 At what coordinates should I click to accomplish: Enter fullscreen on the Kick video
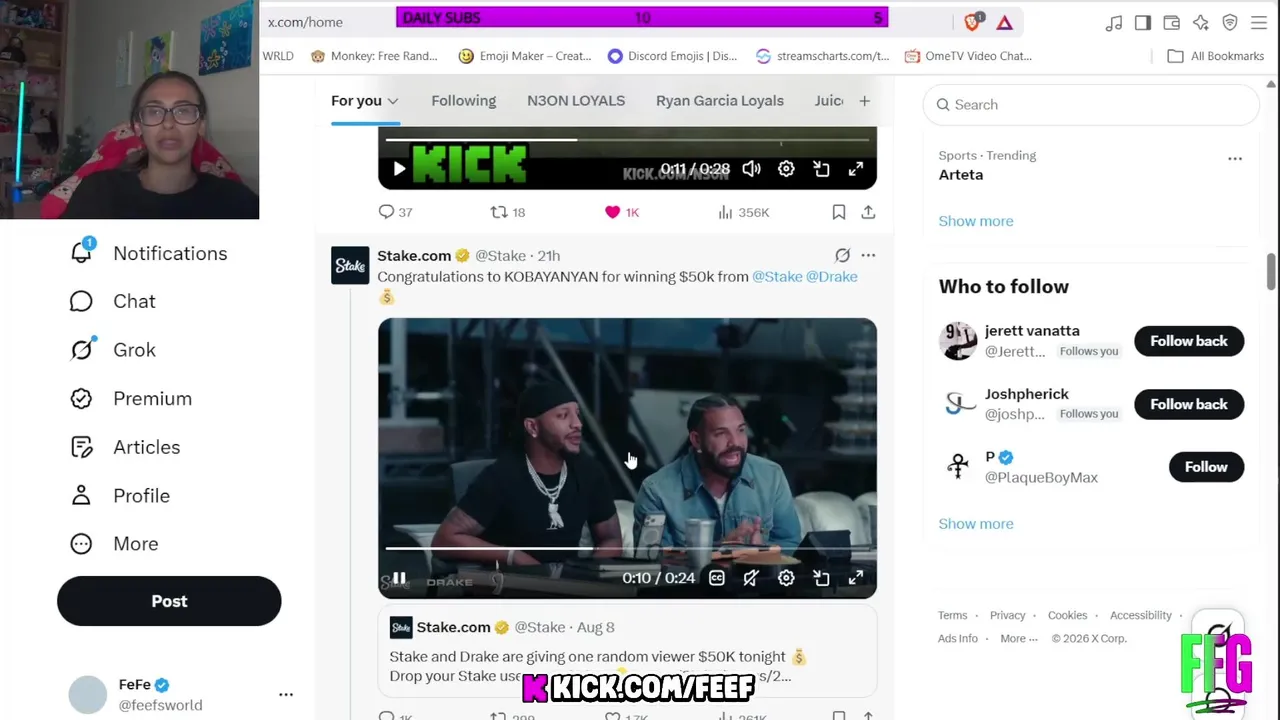pyautogui.click(x=856, y=169)
